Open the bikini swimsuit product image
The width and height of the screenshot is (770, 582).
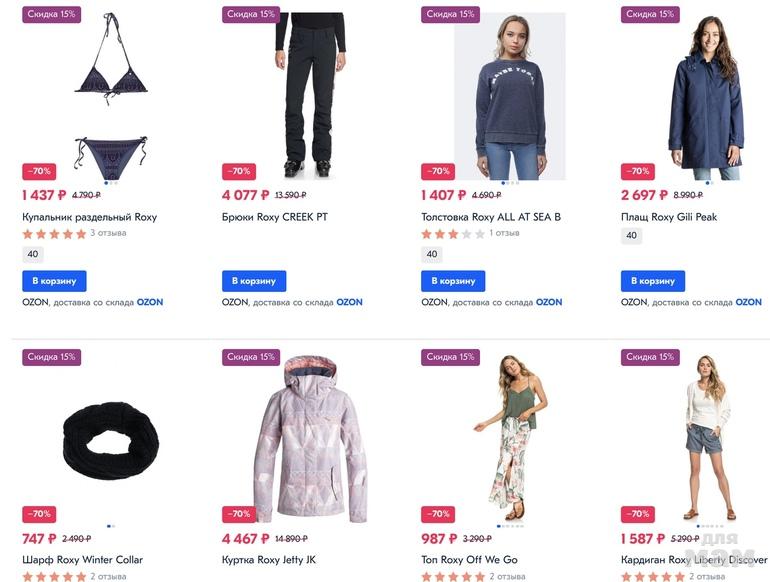pyautogui.click(x=111, y=96)
